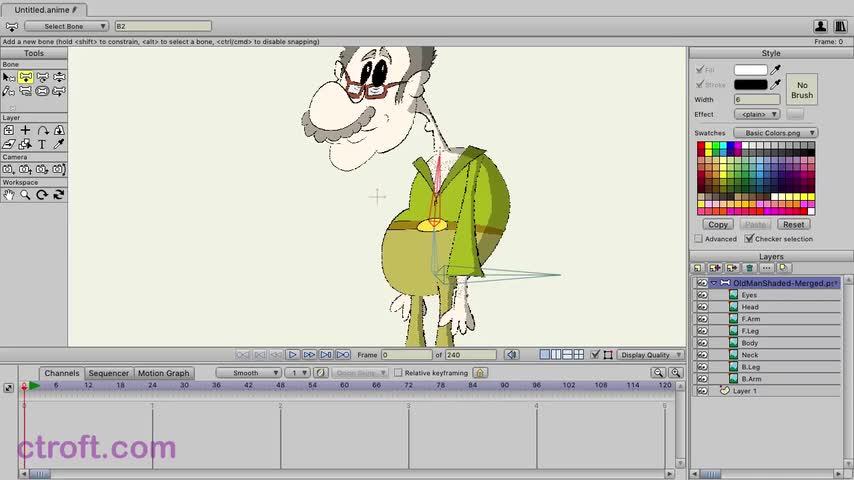Select the Zoom Camera tool
The image size is (854, 480).
click(26, 169)
